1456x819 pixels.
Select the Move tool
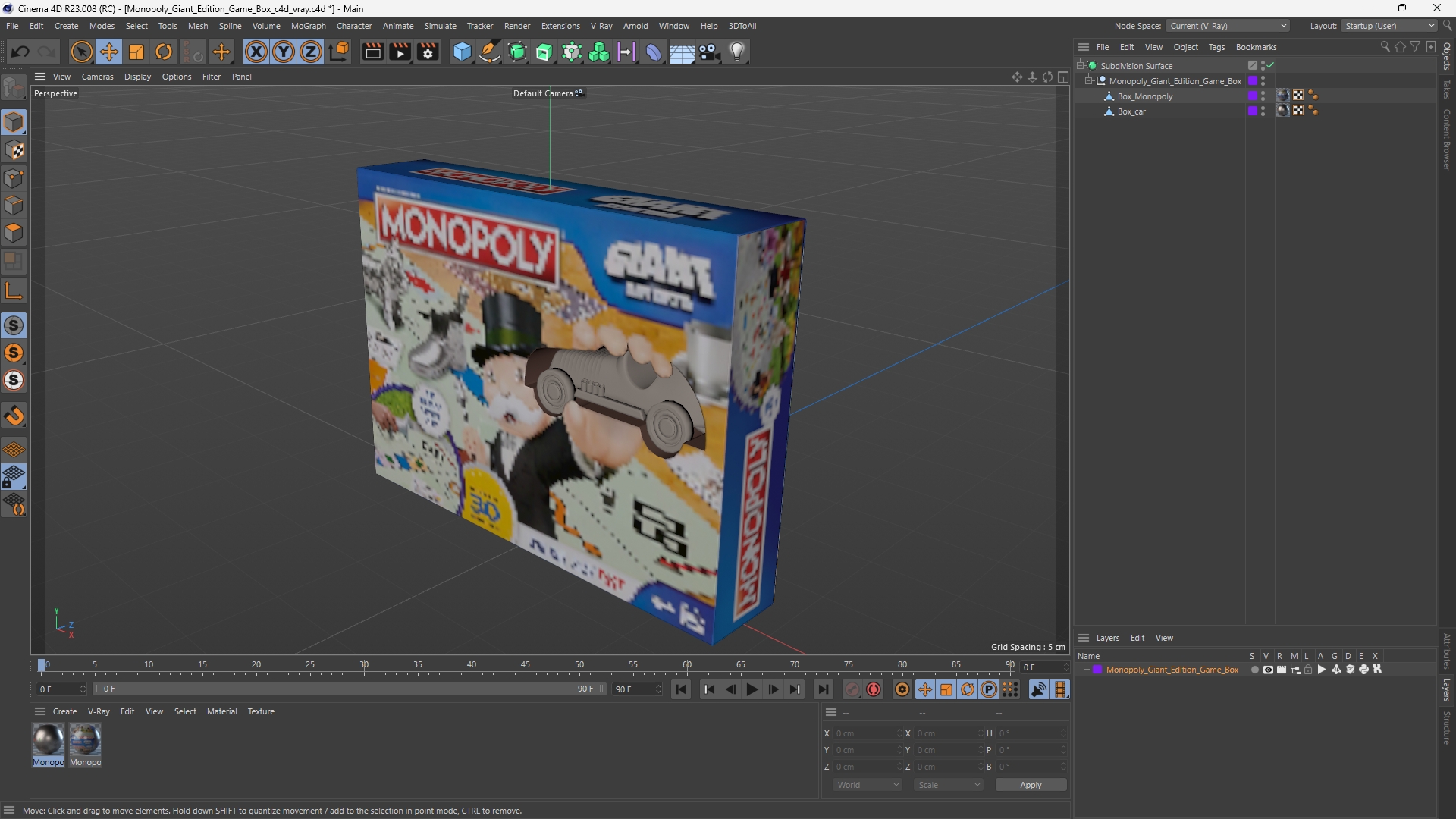(x=108, y=52)
